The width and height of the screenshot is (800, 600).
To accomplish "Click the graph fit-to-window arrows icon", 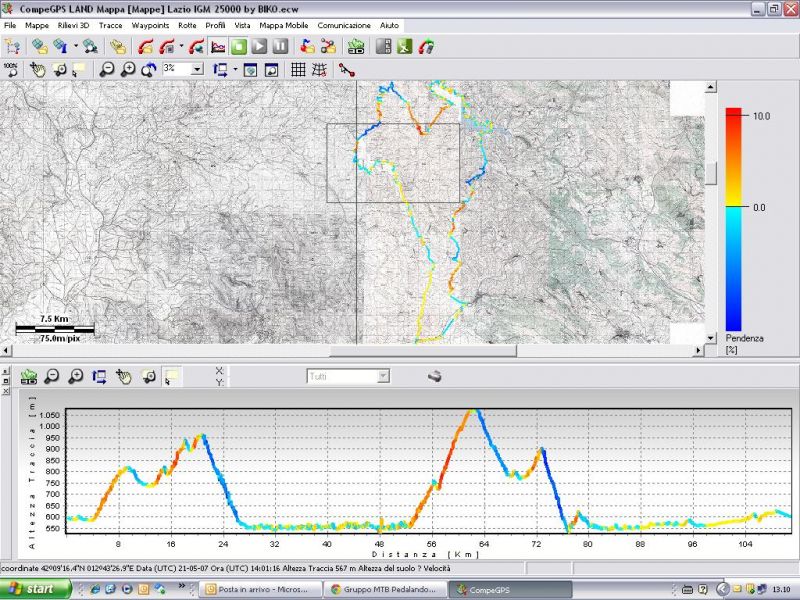I will [x=99, y=377].
